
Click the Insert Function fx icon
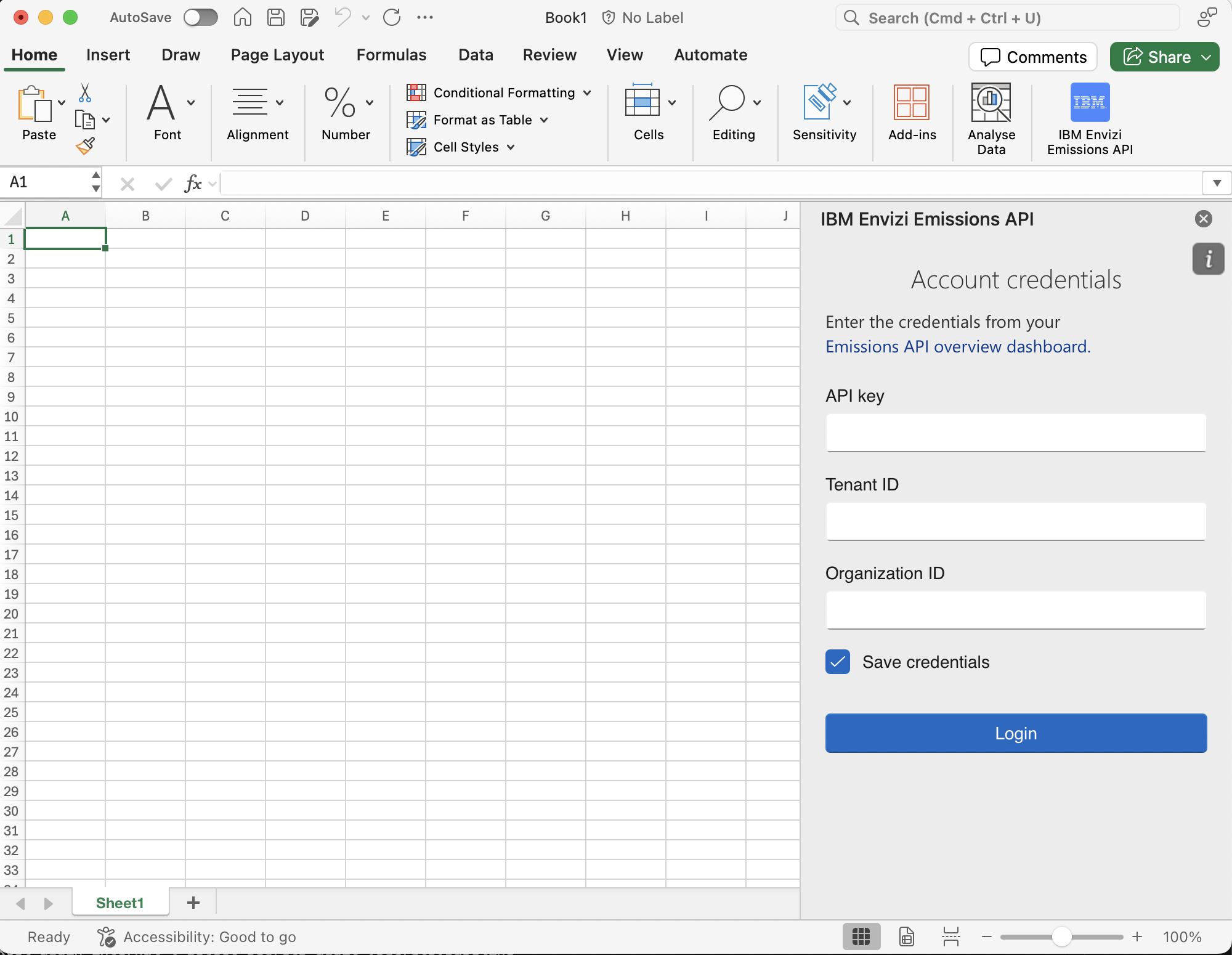tap(193, 183)
